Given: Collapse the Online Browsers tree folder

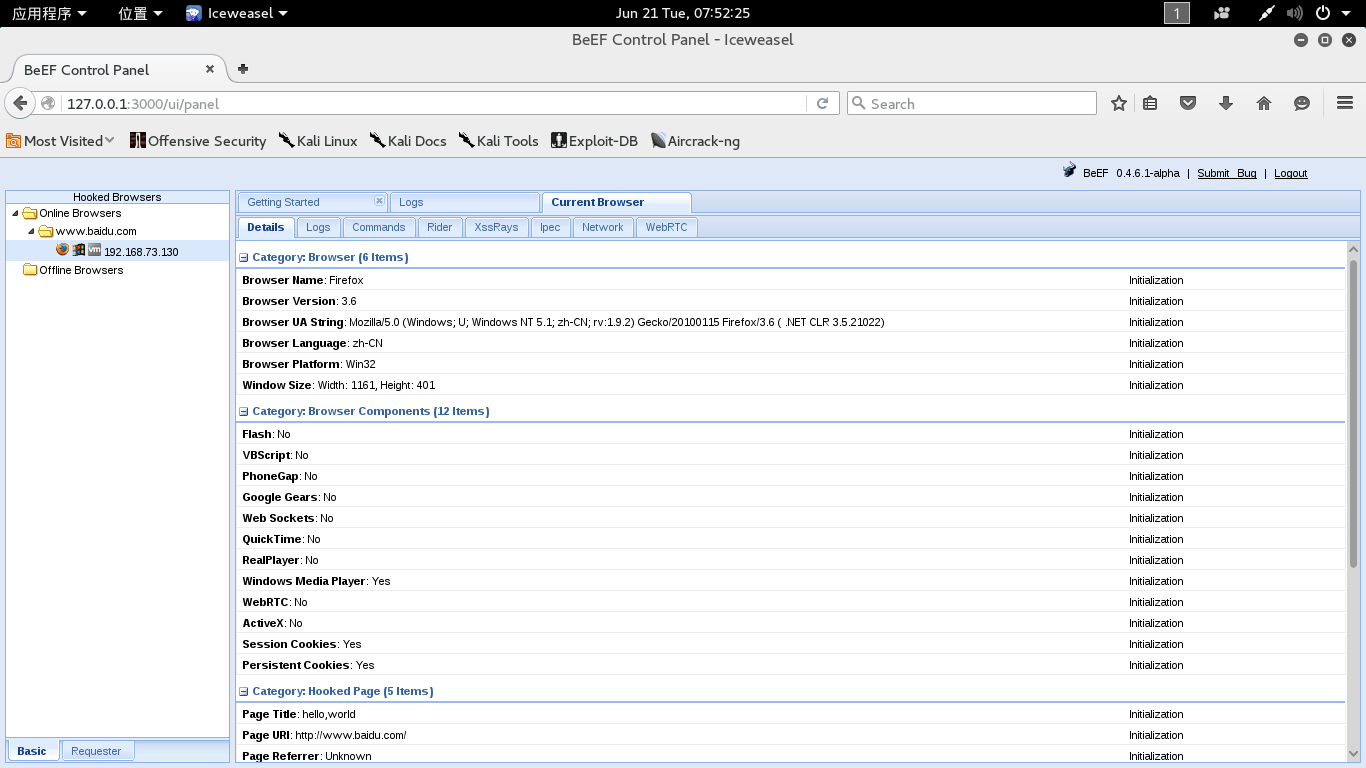Looking at the screenshot, I should click(x=15, y=214).
